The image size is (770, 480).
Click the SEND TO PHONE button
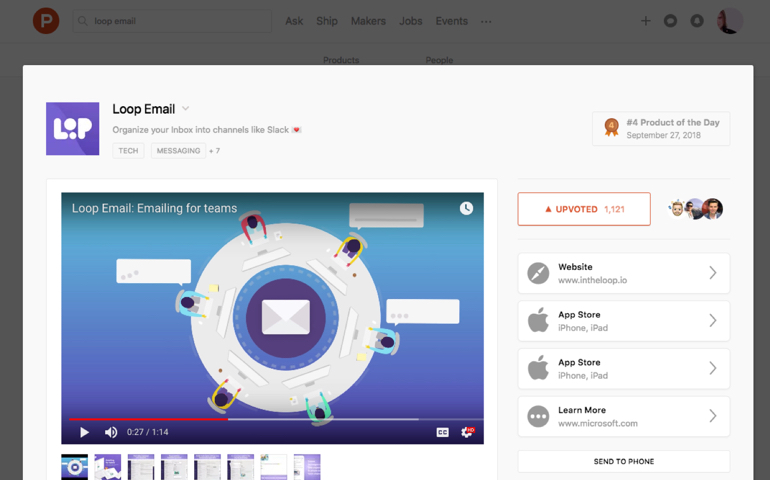pos(624,461)
